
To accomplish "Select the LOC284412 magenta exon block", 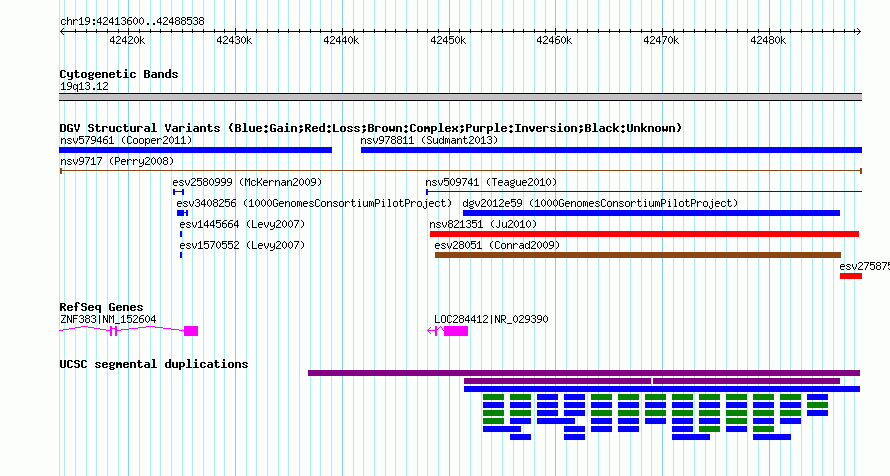I will (456, 331).
